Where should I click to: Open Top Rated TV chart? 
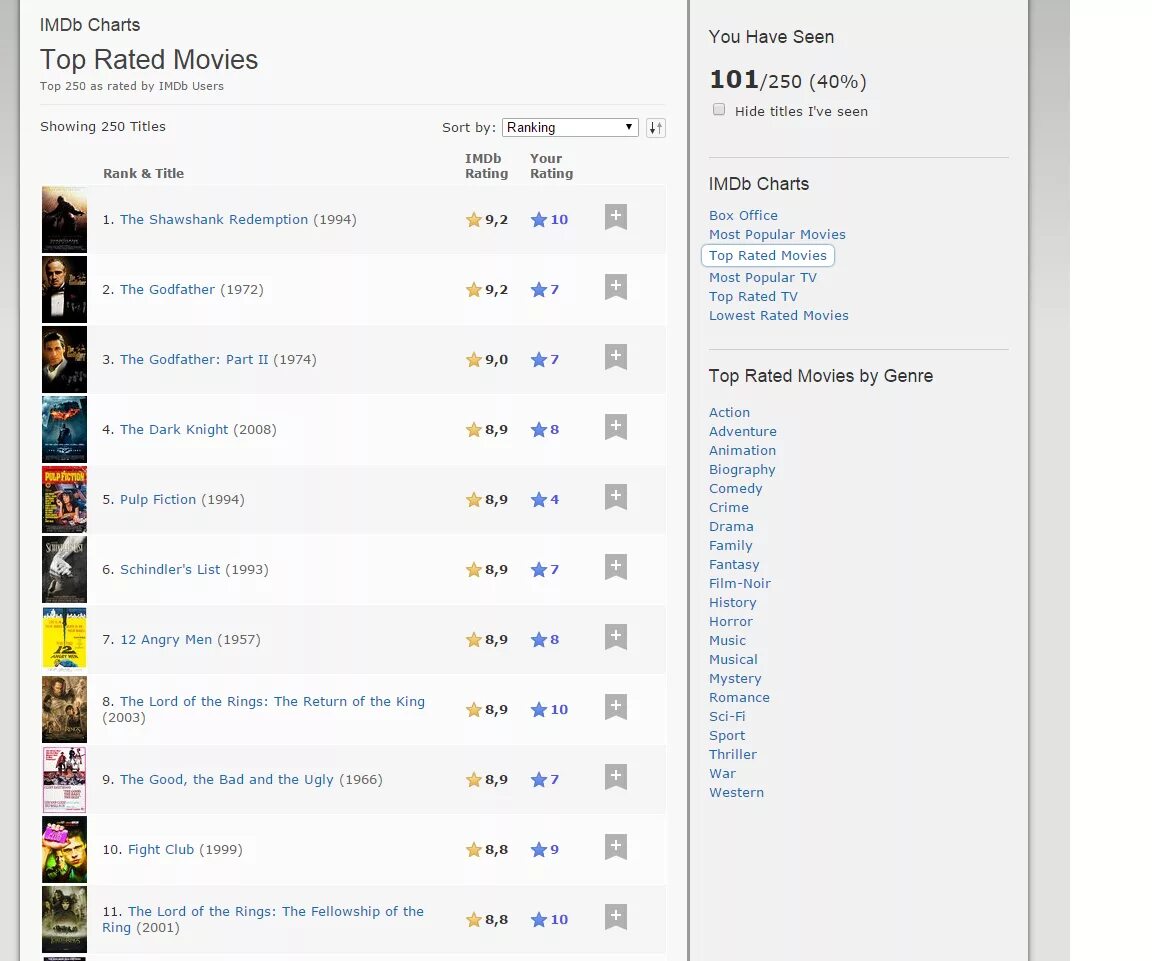pos(753,296)
